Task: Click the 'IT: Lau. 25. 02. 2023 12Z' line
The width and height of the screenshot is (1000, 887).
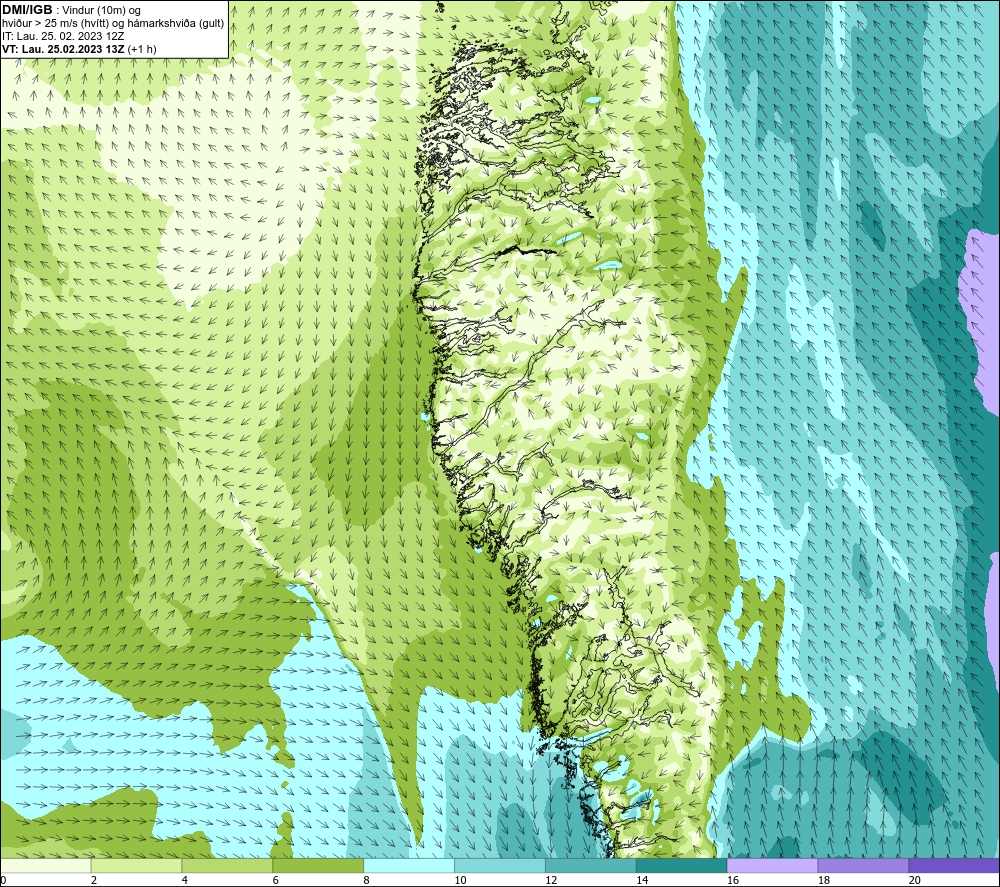Action: pyautogui.click(x=63, y=36)
